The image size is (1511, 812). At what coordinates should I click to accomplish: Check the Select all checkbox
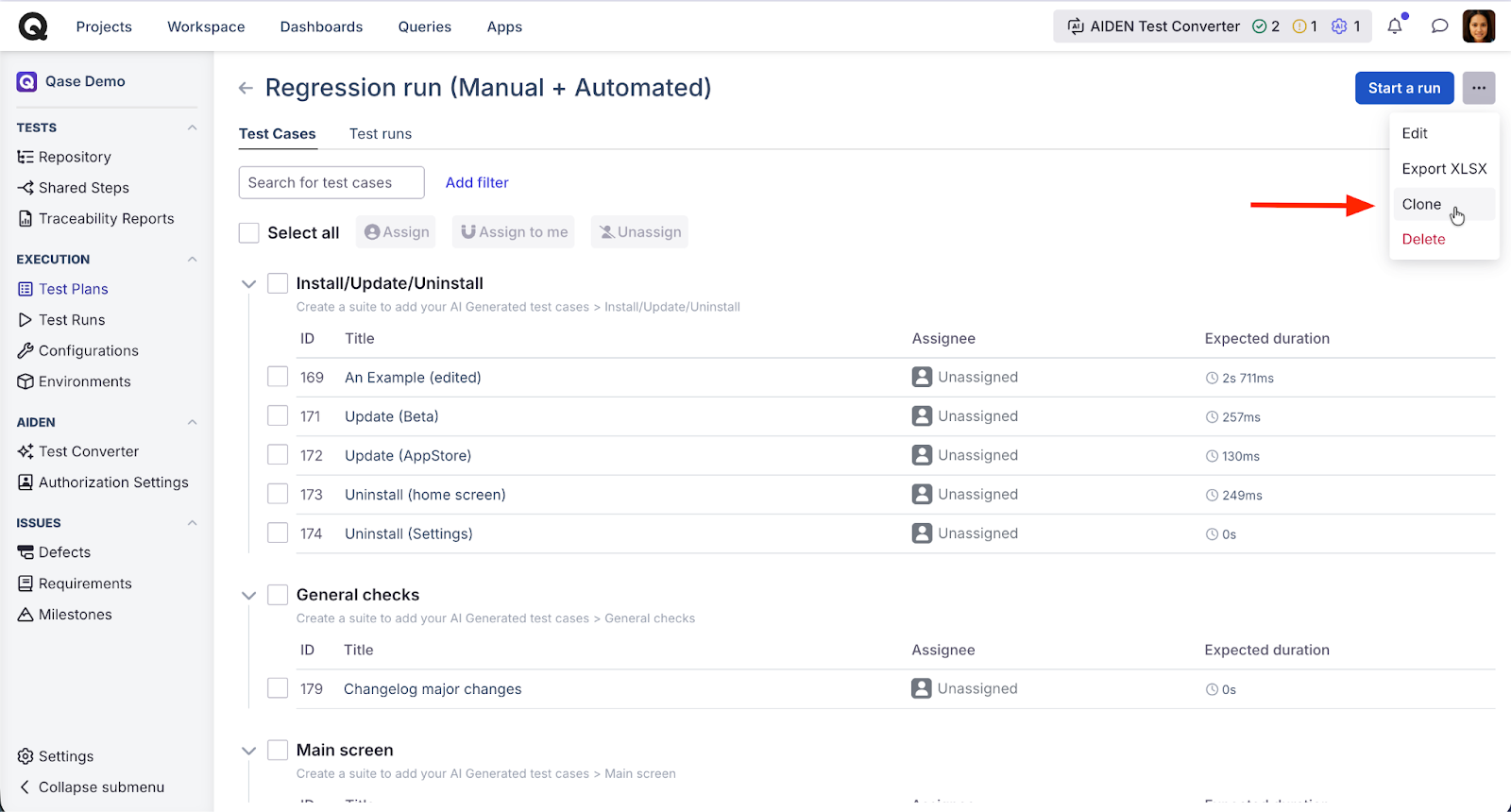click(x=249, y=232)
